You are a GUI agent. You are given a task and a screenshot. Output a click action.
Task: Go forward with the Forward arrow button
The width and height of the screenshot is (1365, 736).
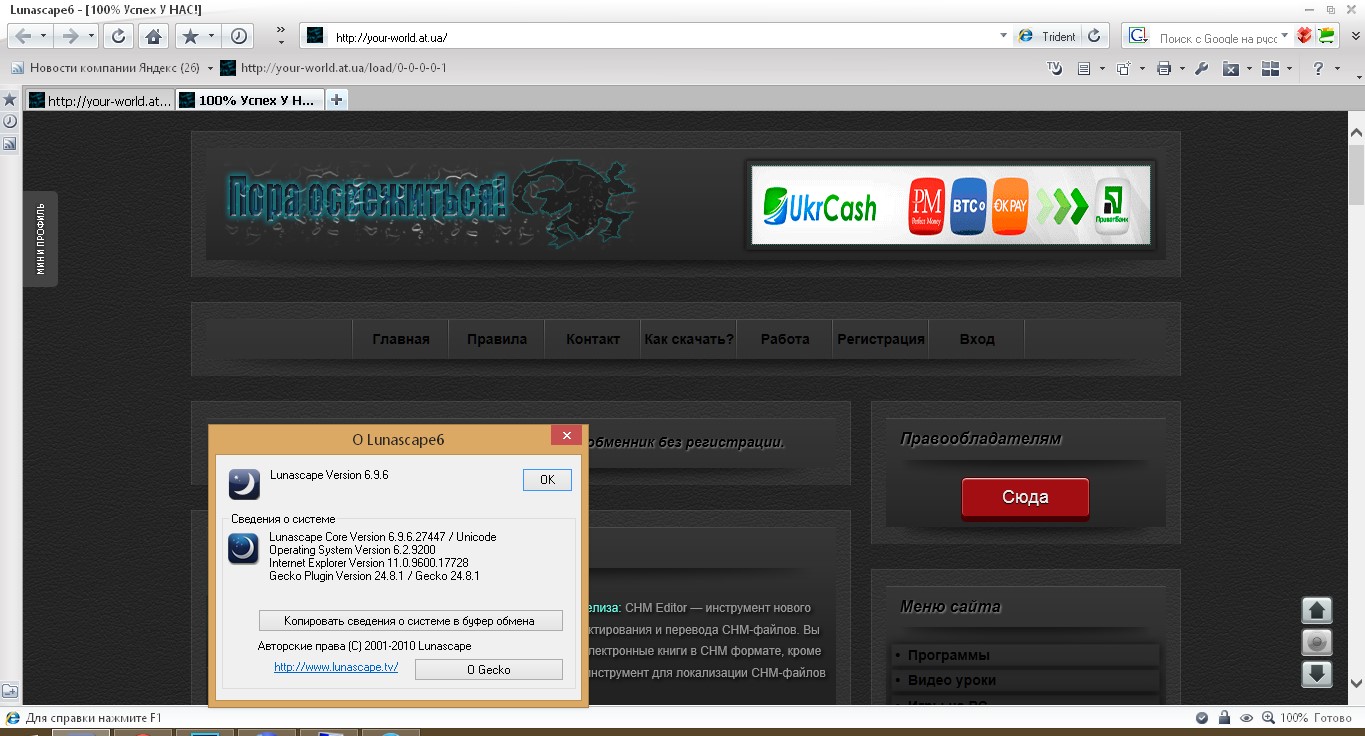pyautogui.click(x=70, y=36)
